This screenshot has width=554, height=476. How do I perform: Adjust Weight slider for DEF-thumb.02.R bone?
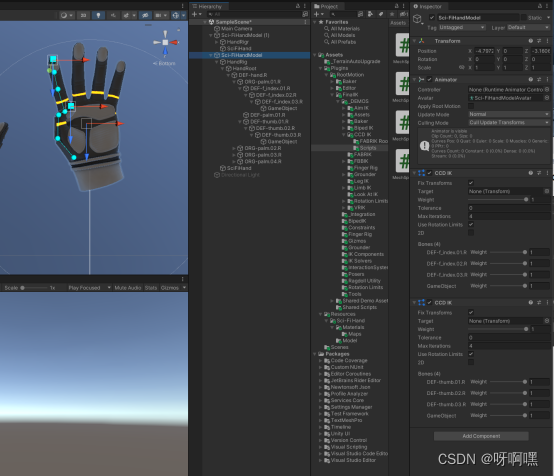508,393
